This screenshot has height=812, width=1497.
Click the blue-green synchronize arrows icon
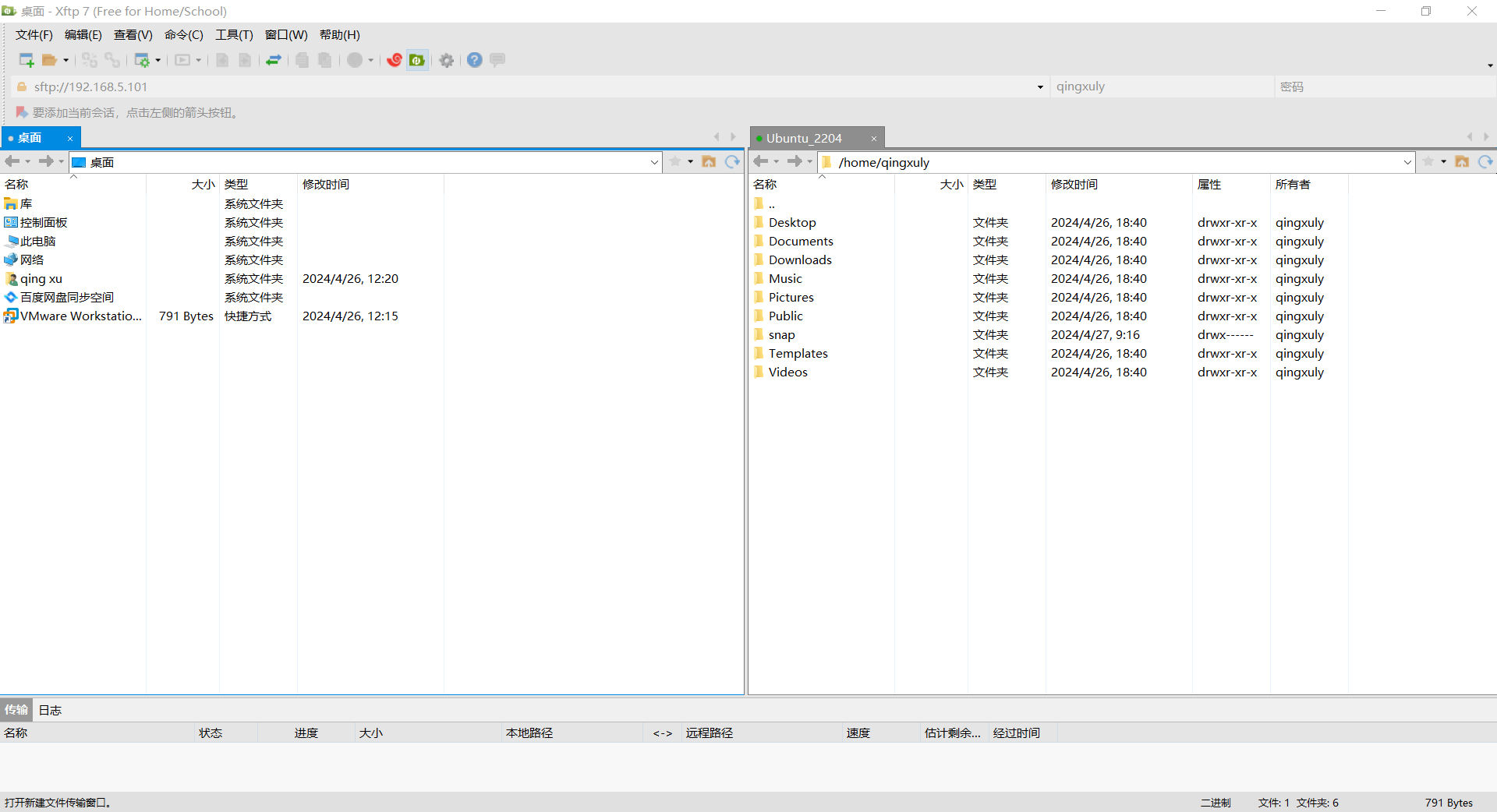pos(274,60)
